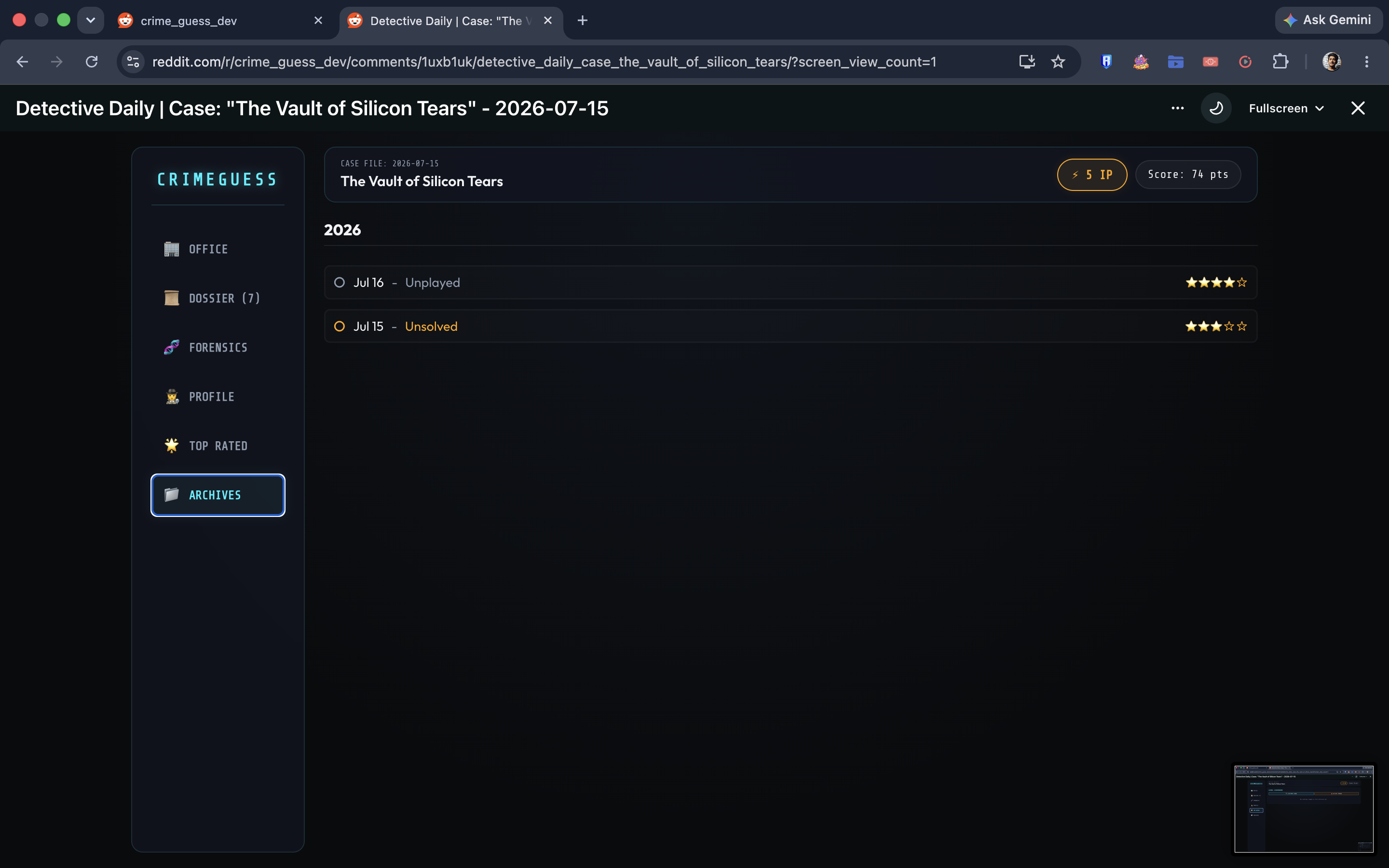The image size is (1389, 868).
Task: Open the Bitwarden shield extension
Action: 1106,62
